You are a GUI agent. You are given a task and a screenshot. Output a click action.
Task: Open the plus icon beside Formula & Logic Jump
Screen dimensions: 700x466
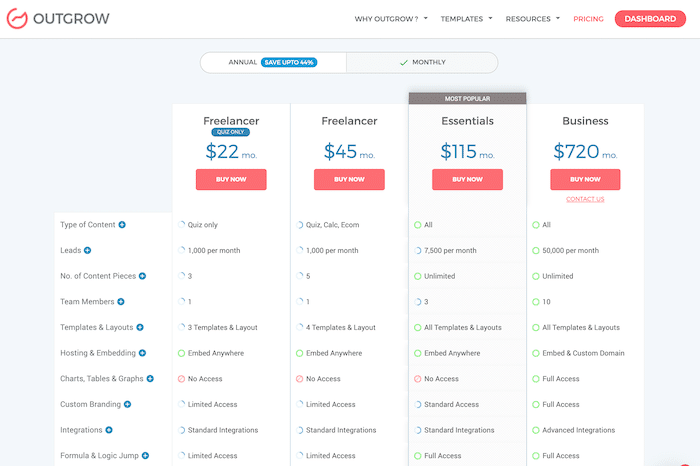coord(146,456)
